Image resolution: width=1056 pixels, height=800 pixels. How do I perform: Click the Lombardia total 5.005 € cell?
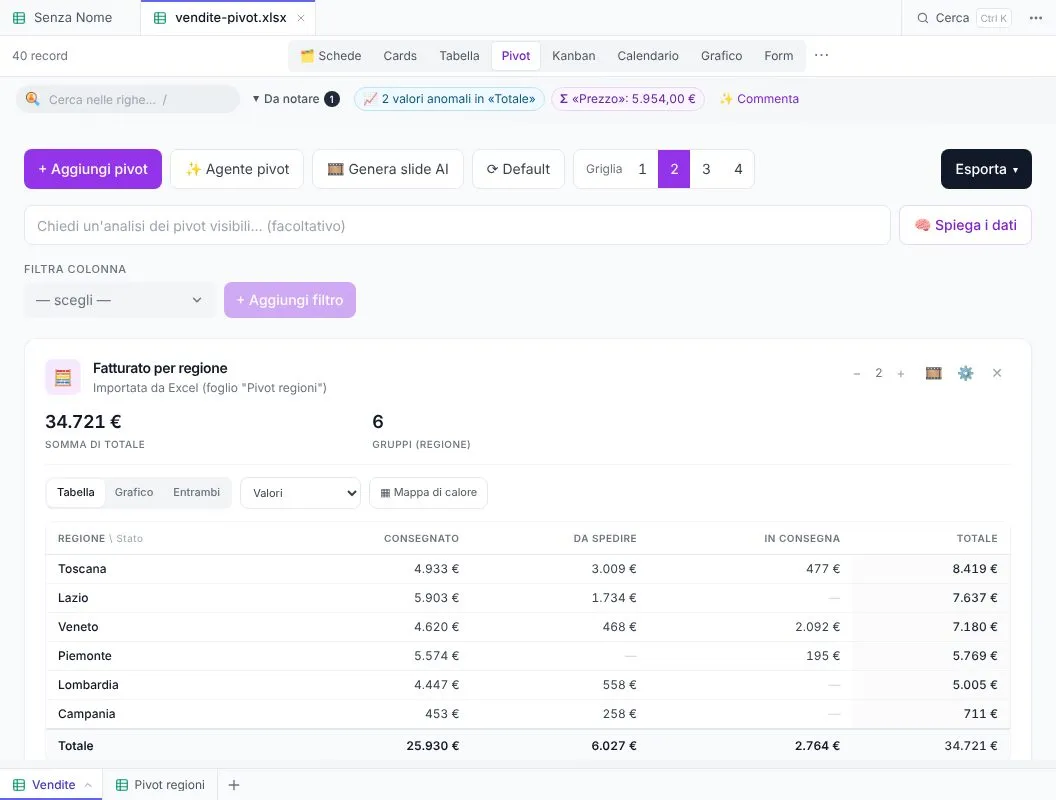click(931, 685)
